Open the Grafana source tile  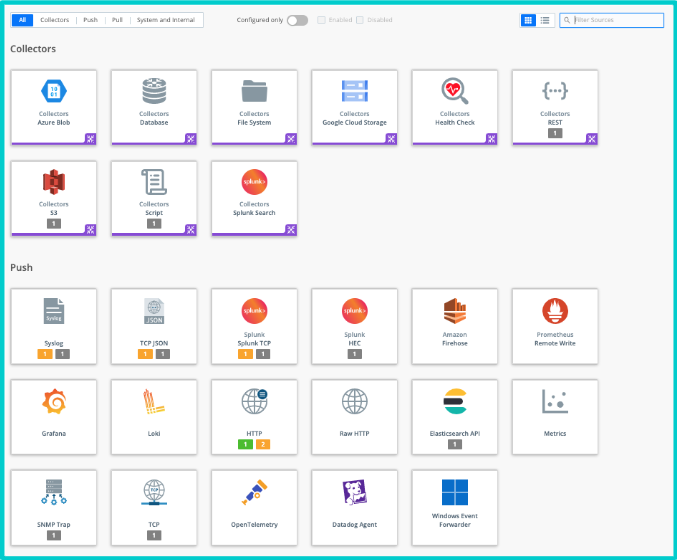[x=54, y=402]
